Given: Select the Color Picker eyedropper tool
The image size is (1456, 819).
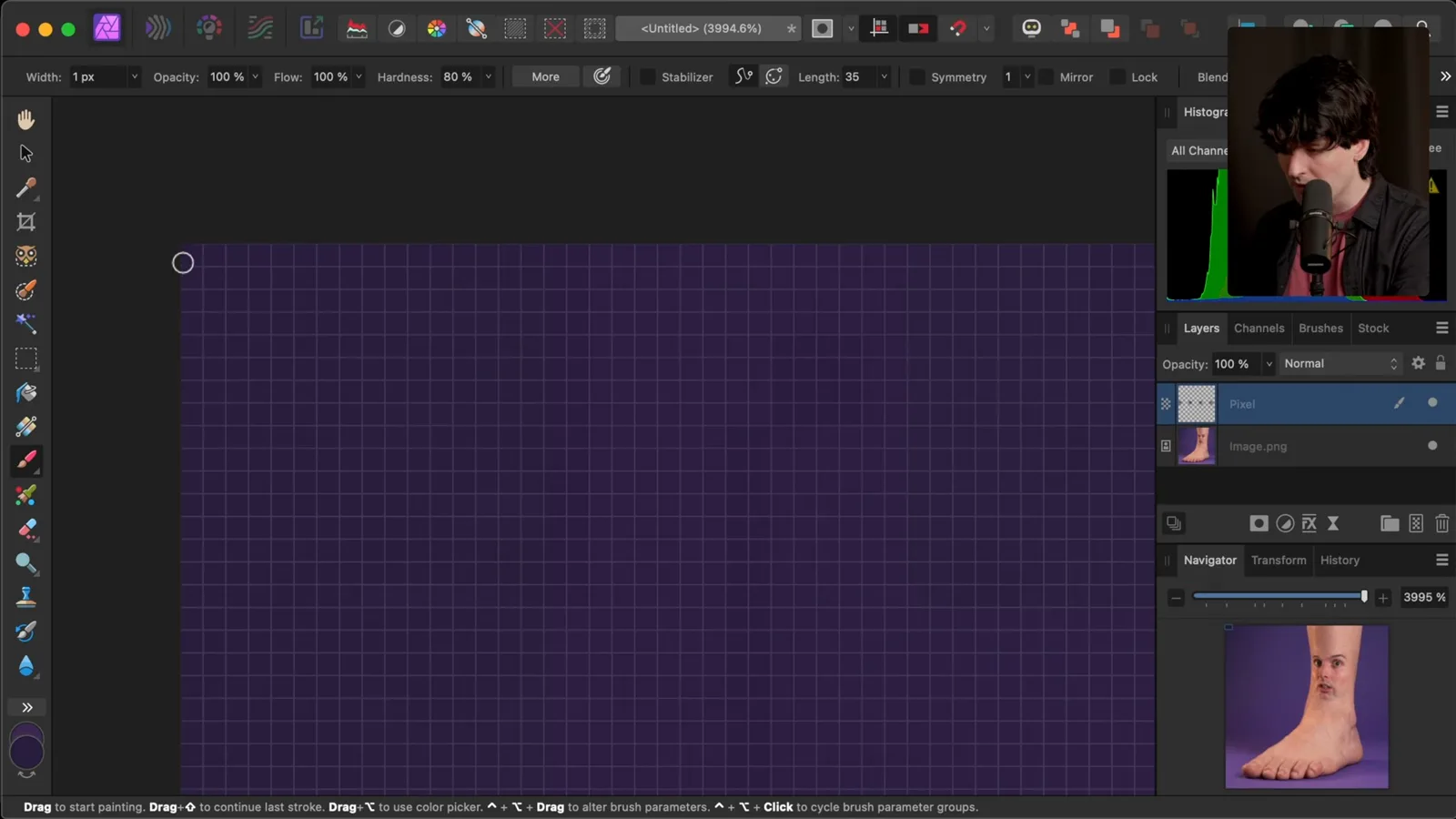Looking at the screenshot, I should [x=25, y=187].
